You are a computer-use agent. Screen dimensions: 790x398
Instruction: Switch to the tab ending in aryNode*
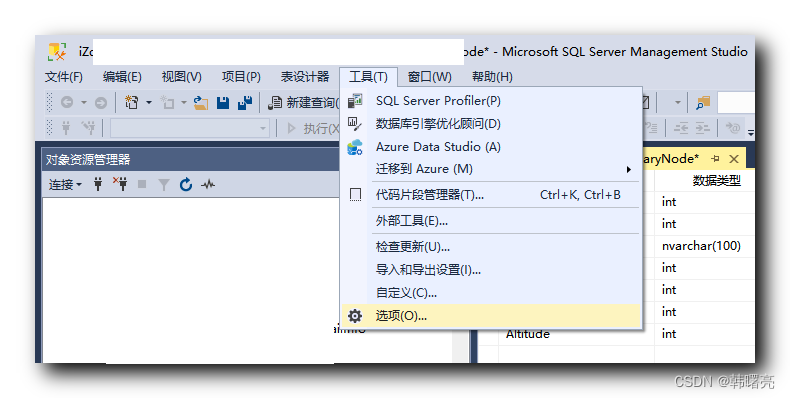[x=671, y=159]
